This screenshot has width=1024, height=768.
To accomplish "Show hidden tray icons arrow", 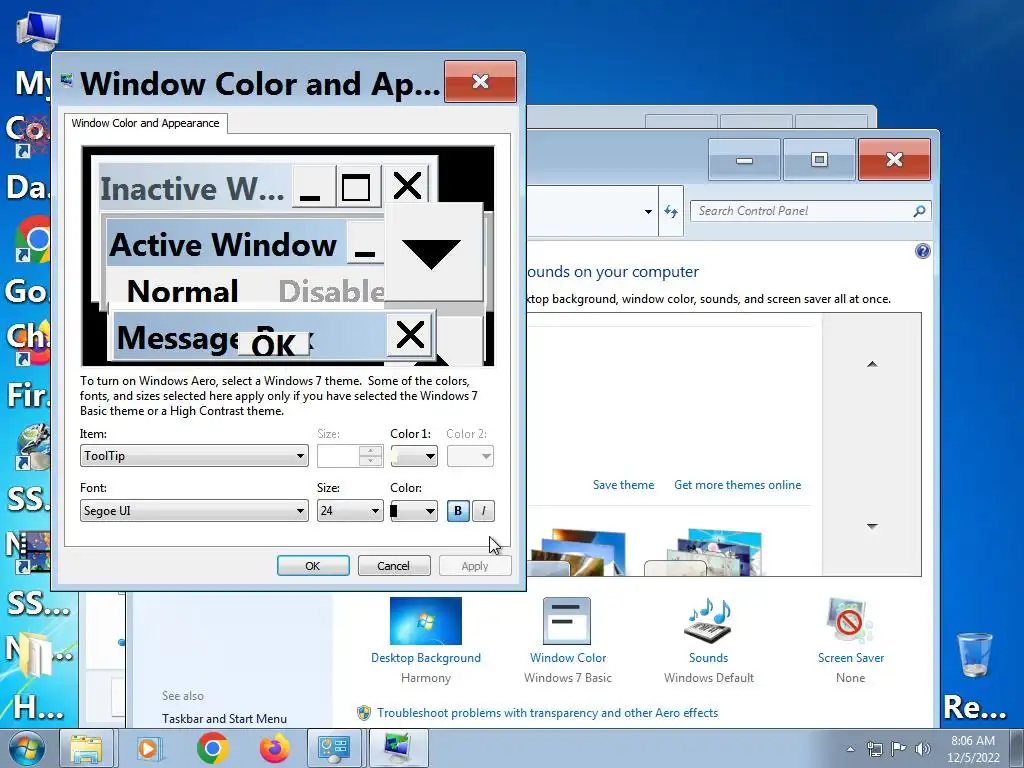I will point(850,749).
